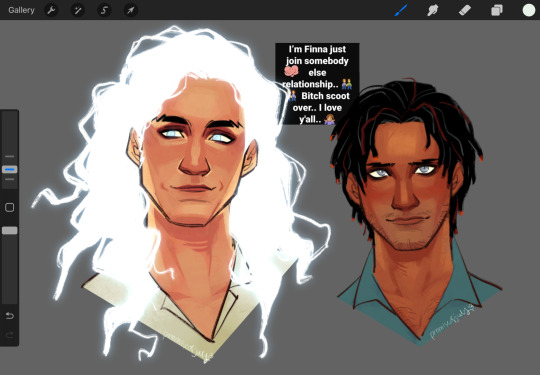The width and height of the screenshot is (540, 375).
Task: Undo the last stroke
Action: click(x=10, y=315)
